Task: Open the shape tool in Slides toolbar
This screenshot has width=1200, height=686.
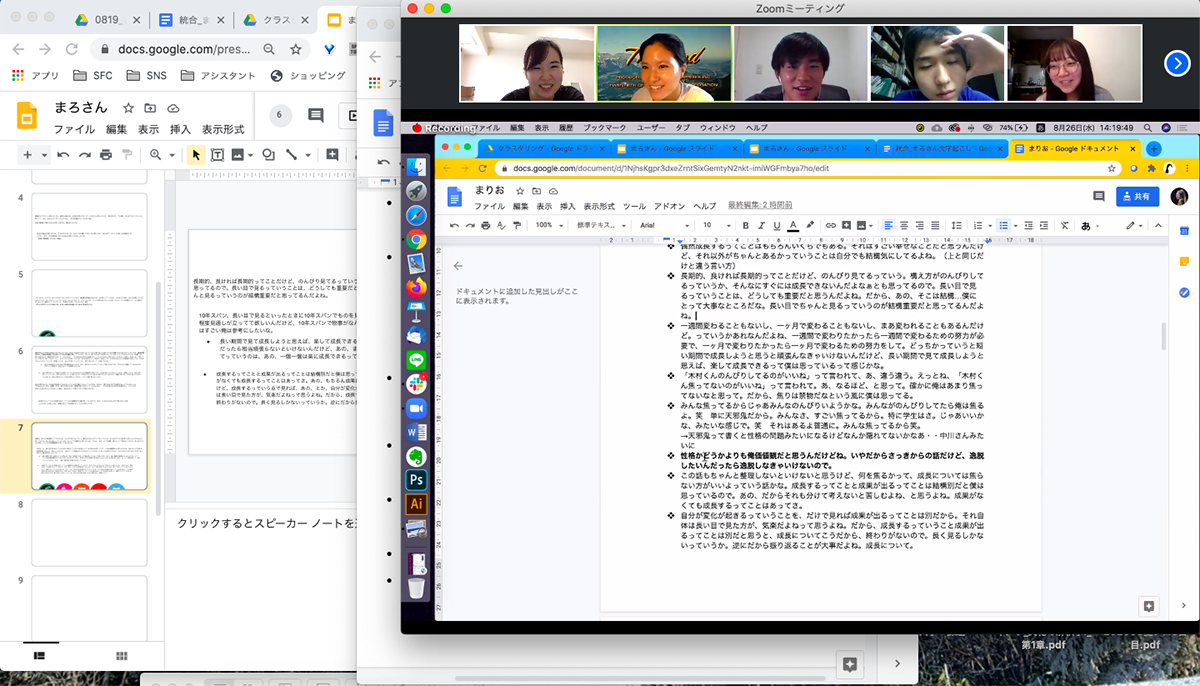Action: click(x=268, y=155)
